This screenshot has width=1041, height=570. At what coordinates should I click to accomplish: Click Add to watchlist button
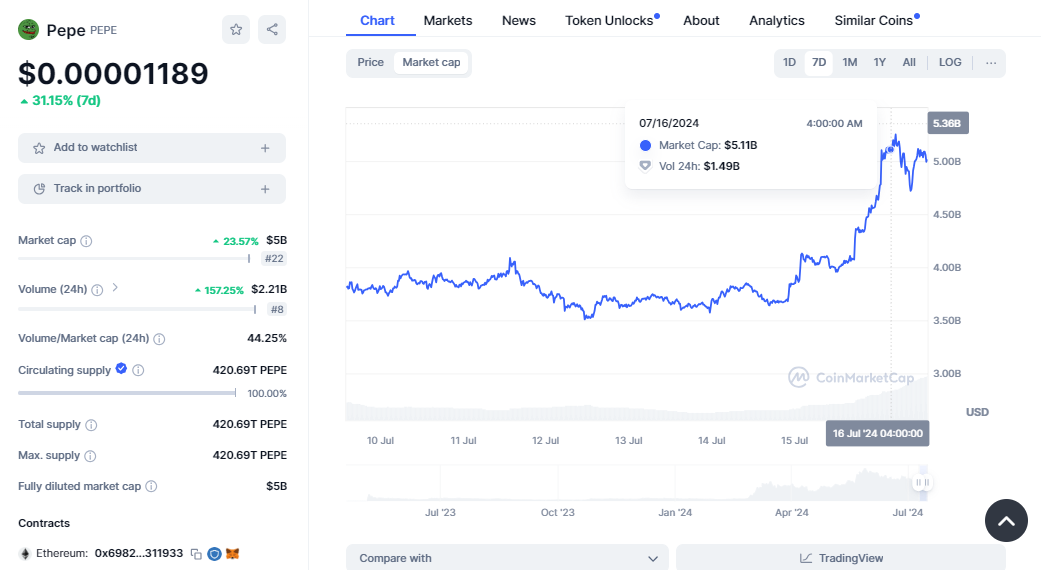152,148
